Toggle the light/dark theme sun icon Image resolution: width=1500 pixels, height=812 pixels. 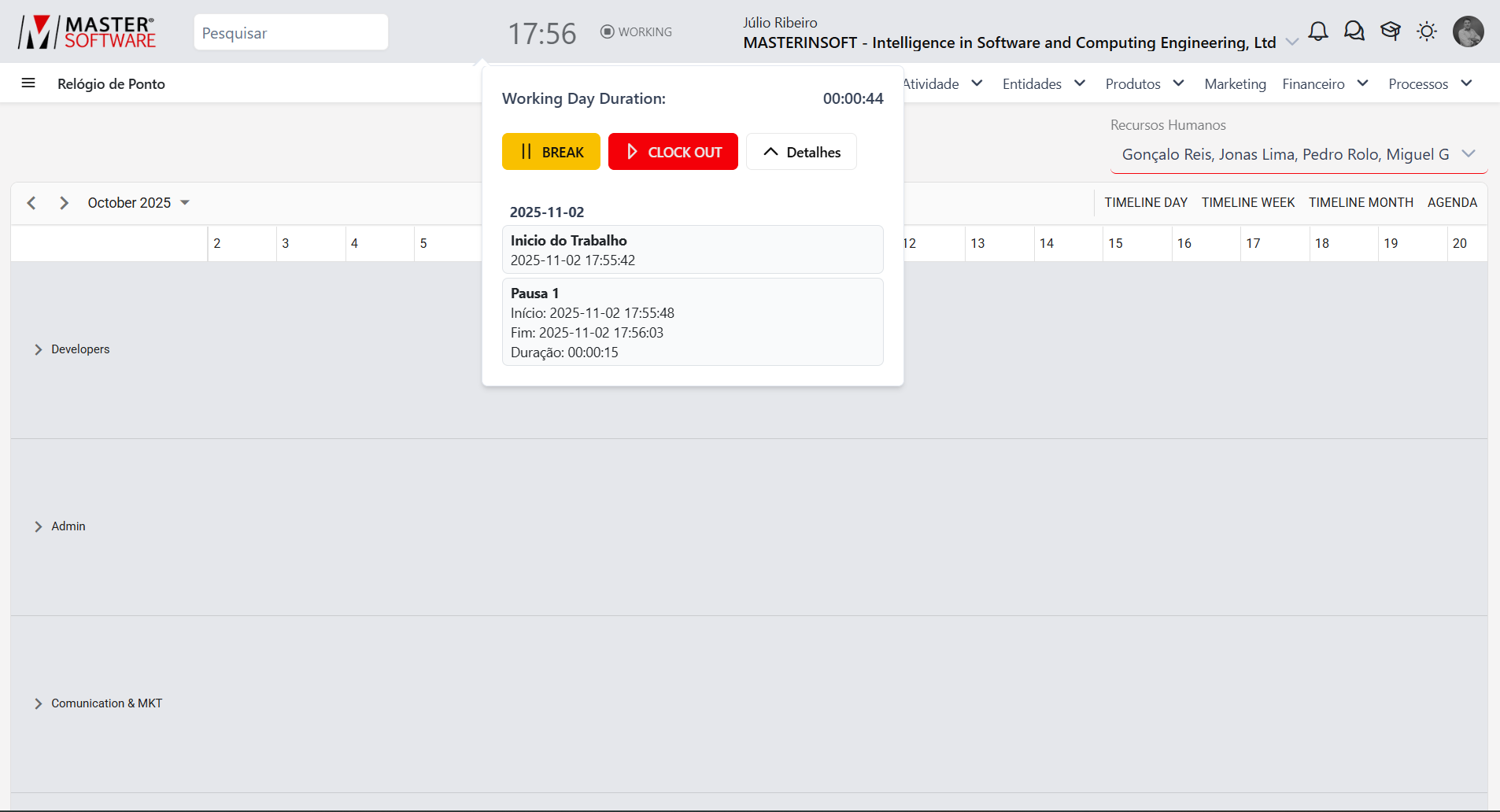pos(1426,31)
